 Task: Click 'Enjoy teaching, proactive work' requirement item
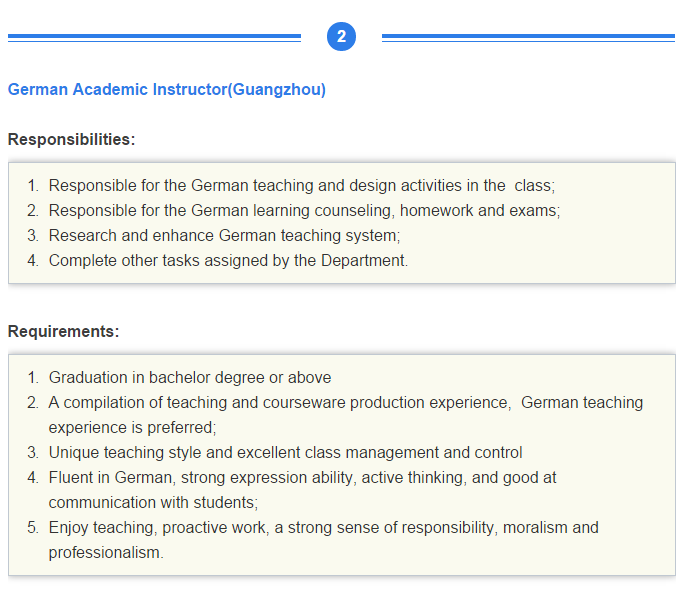[x=324, y=528]
